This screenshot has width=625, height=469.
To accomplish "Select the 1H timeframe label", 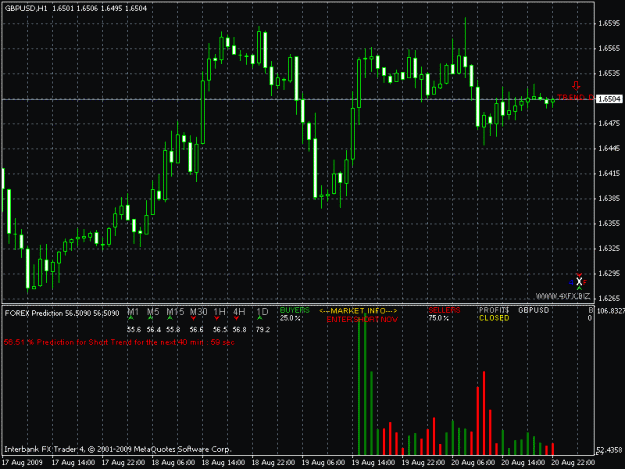I will tap(219, 312).
